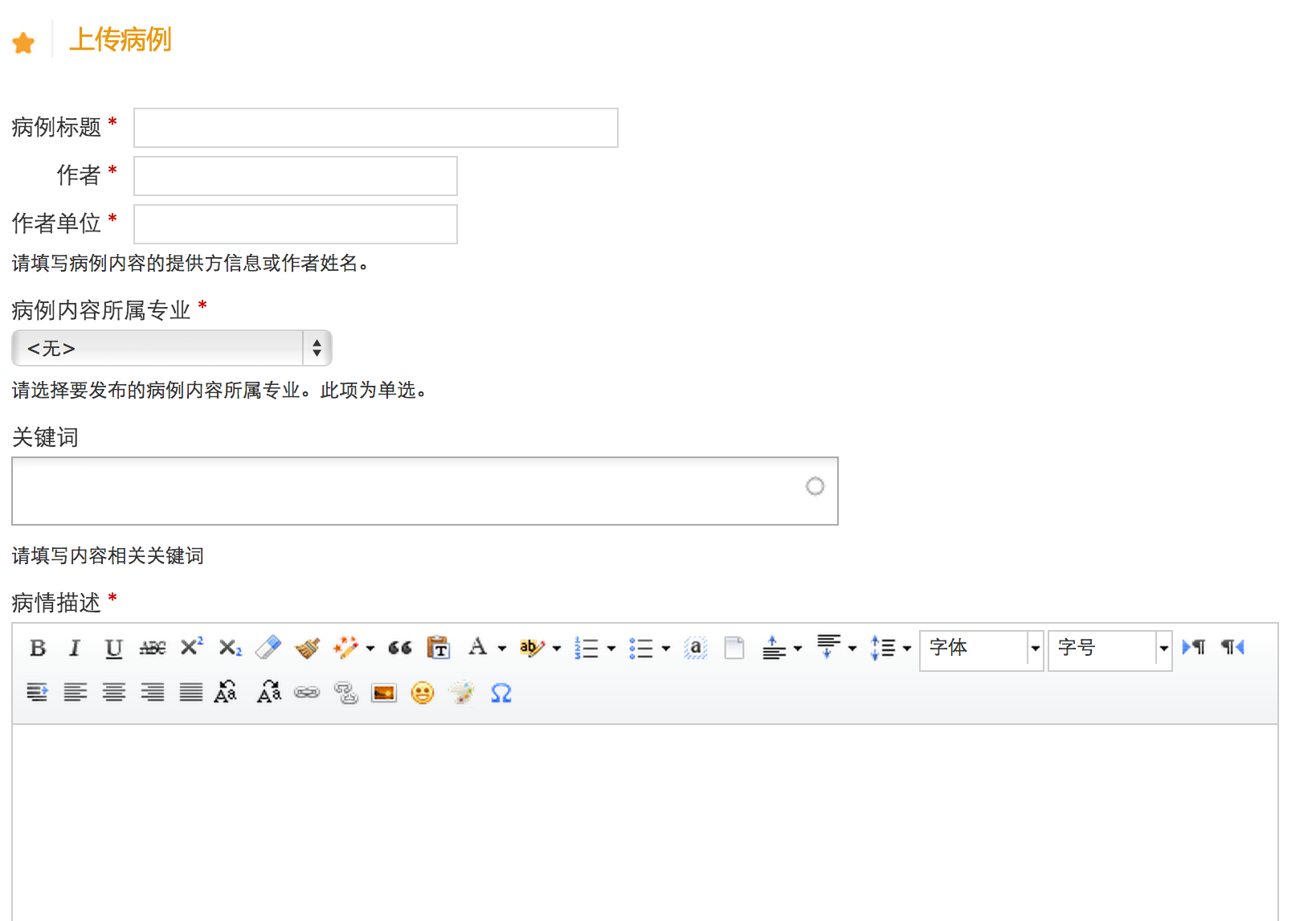
Task: Toggle italic text style
Action: (x=75, y=648)
